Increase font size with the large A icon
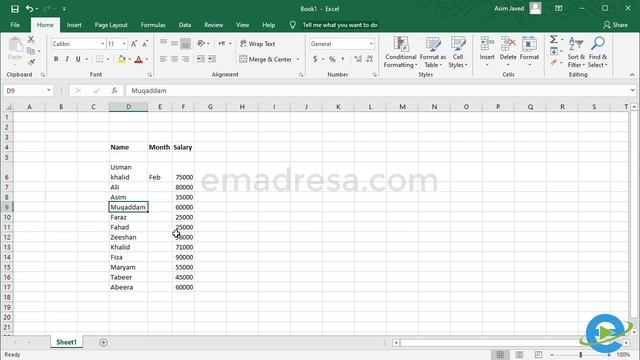Image resolution: width=640 pixels, height=360 pixels. [134, 44]
